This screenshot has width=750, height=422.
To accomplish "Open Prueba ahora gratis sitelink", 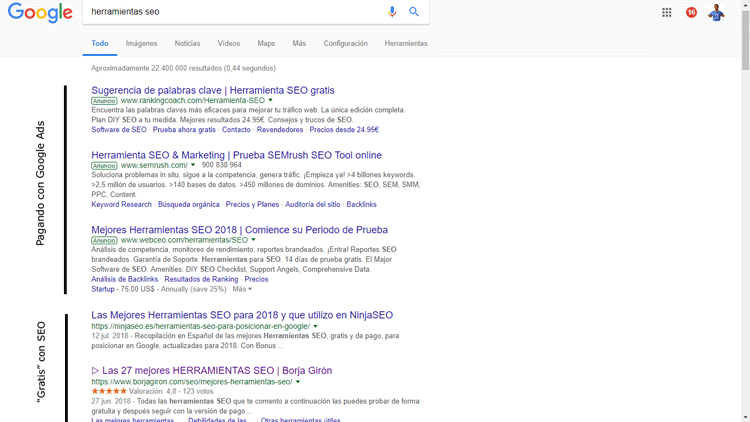I will point(184,130).
